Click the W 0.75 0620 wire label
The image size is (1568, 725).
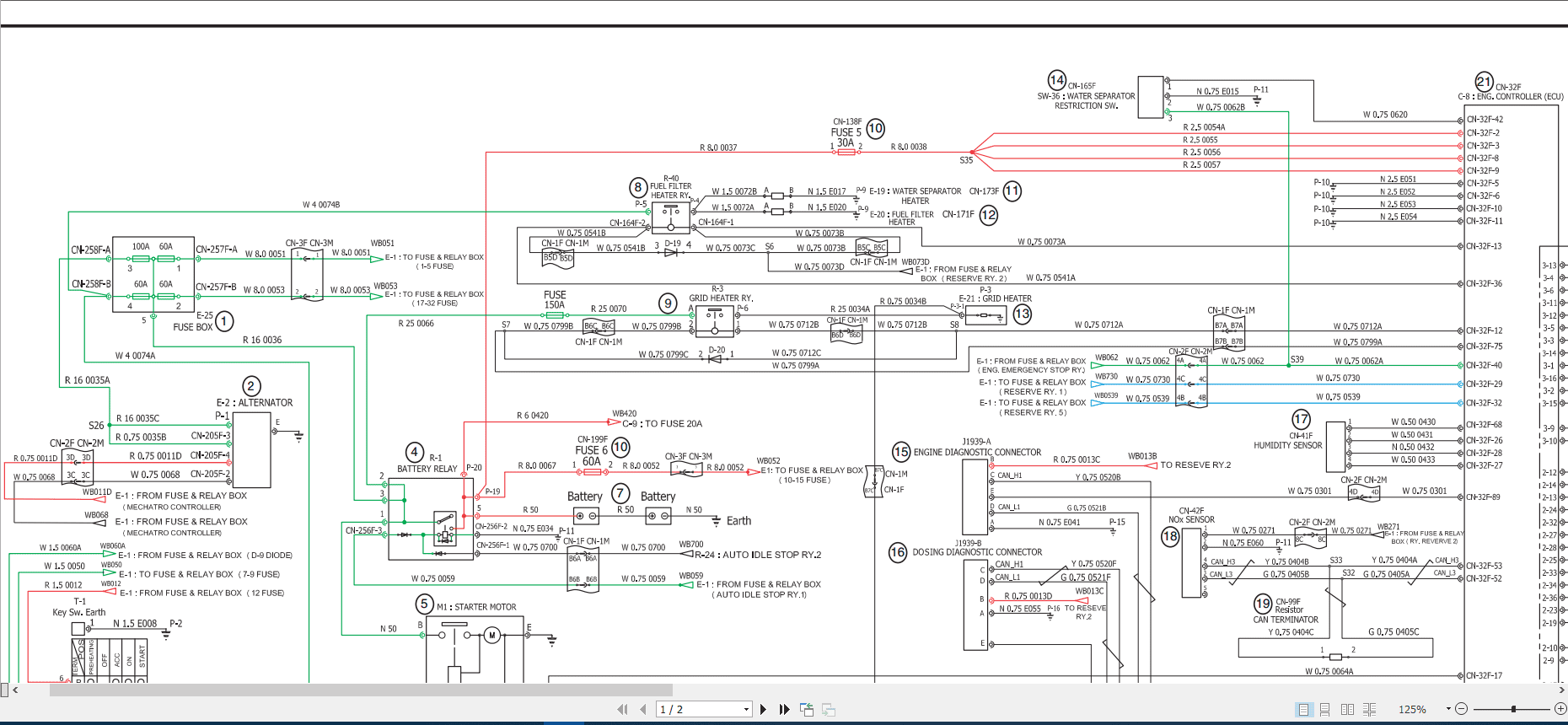pyautogui.click(x=1385, y=115)
